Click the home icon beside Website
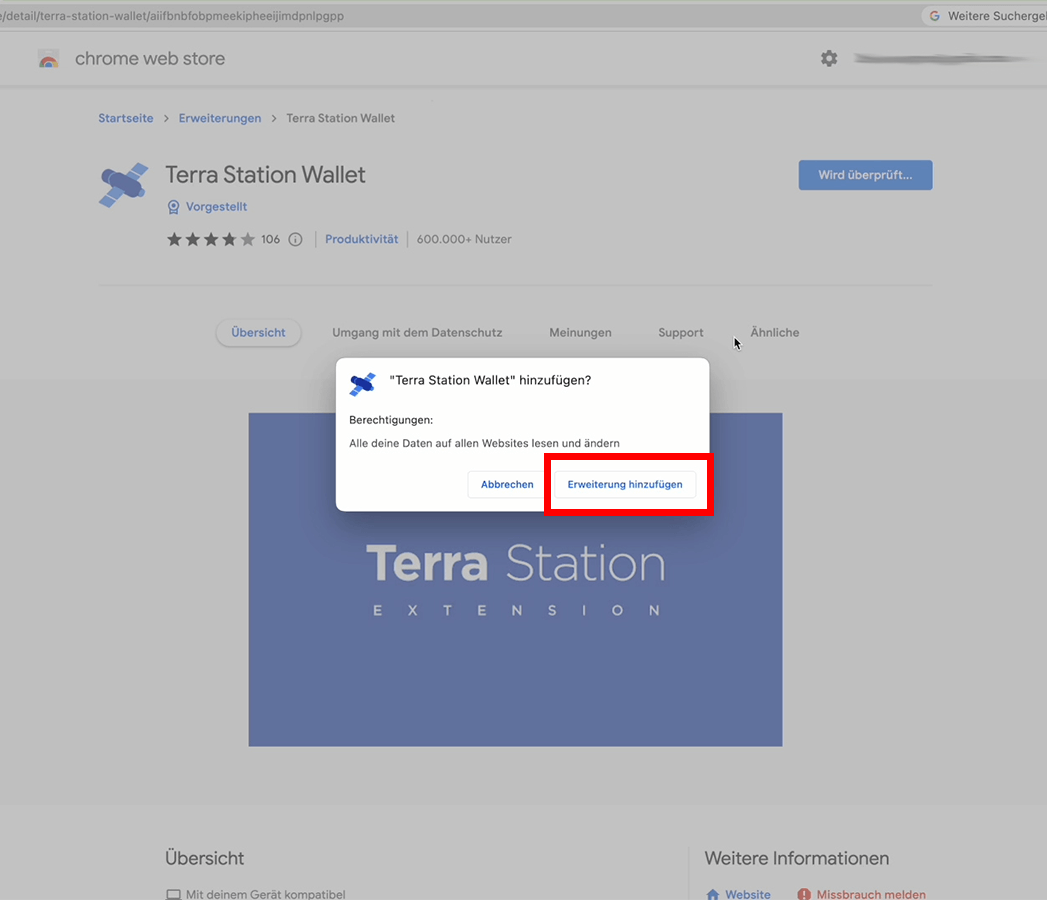The height and width of the screenshot is (900, 1047). coord(712,894)
